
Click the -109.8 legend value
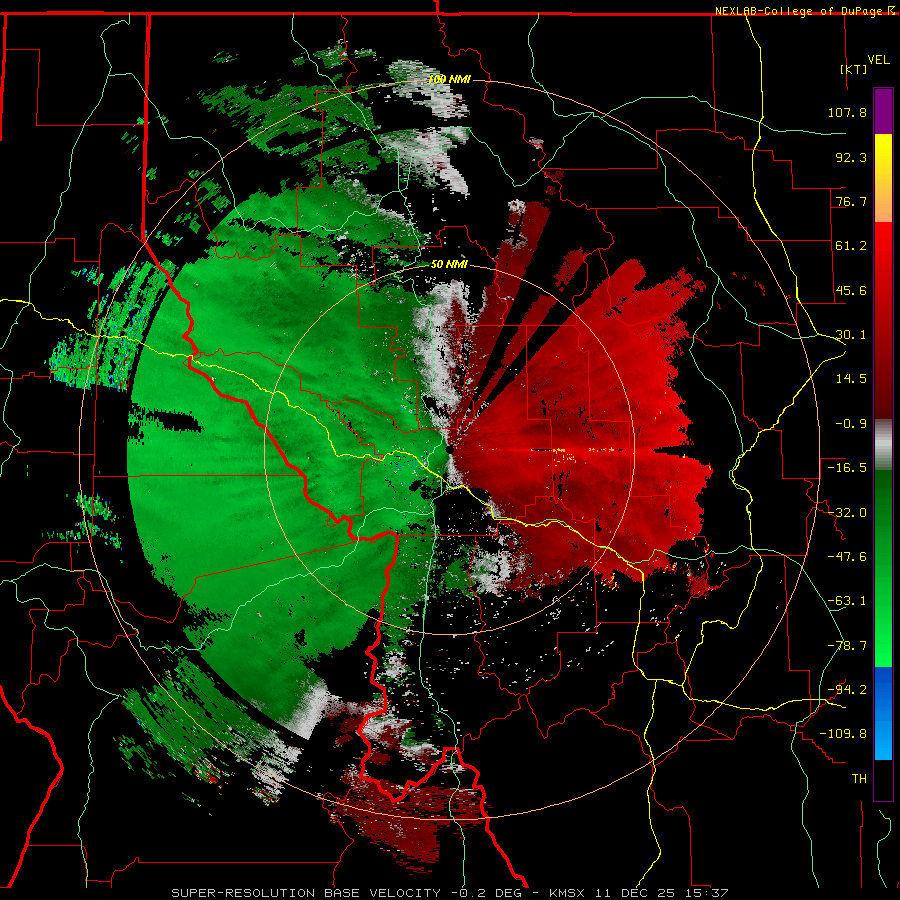[843, 734]
